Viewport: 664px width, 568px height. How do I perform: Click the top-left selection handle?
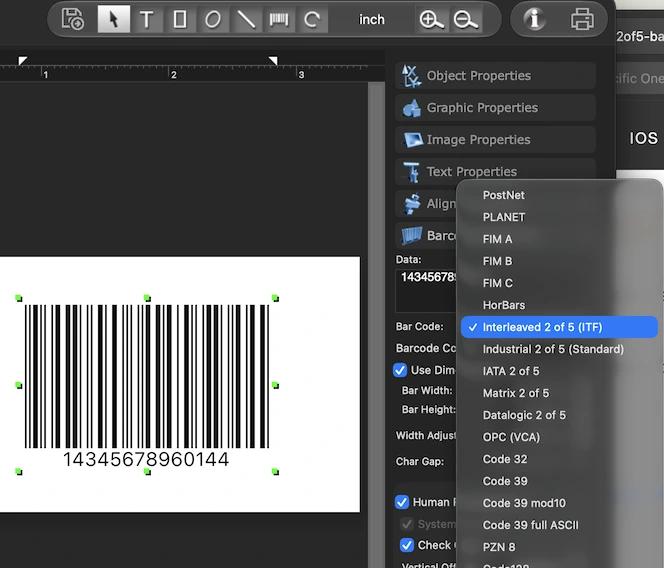coord(19,298)
